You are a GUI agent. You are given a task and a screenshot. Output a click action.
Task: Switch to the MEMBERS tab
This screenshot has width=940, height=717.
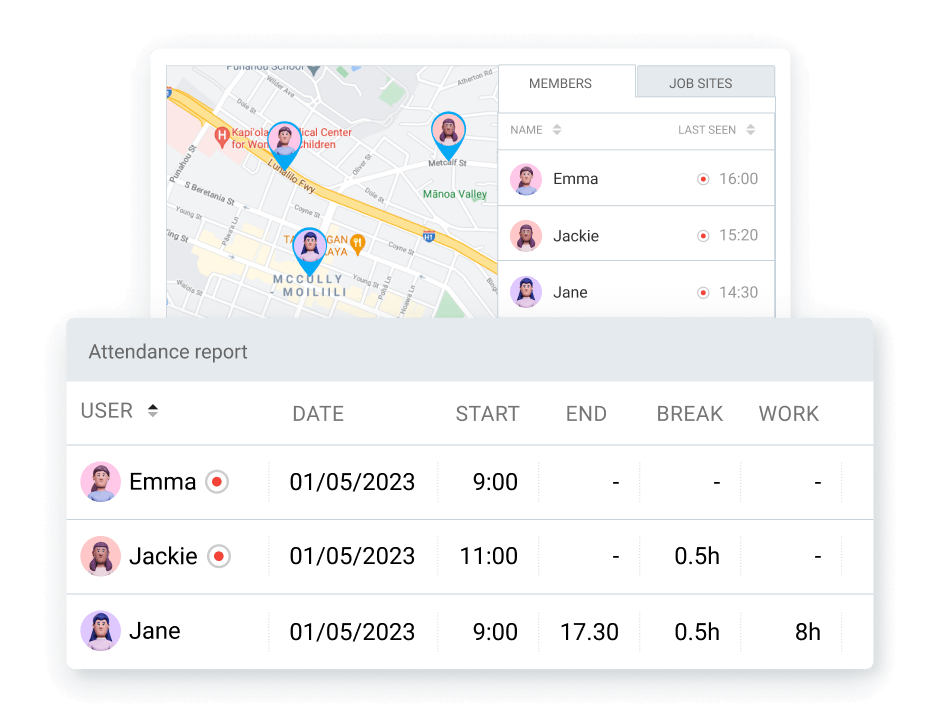[567, 83]
